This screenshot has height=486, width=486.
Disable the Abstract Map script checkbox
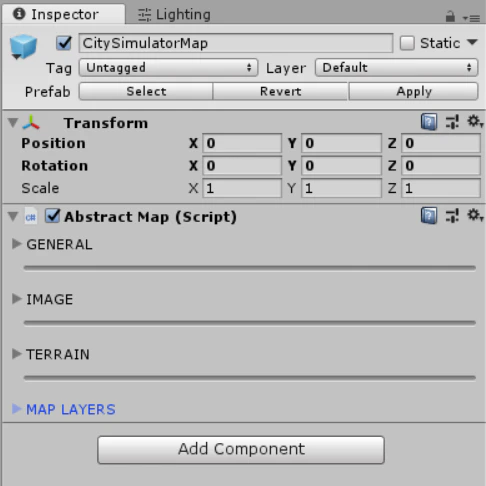click(53, 216)
